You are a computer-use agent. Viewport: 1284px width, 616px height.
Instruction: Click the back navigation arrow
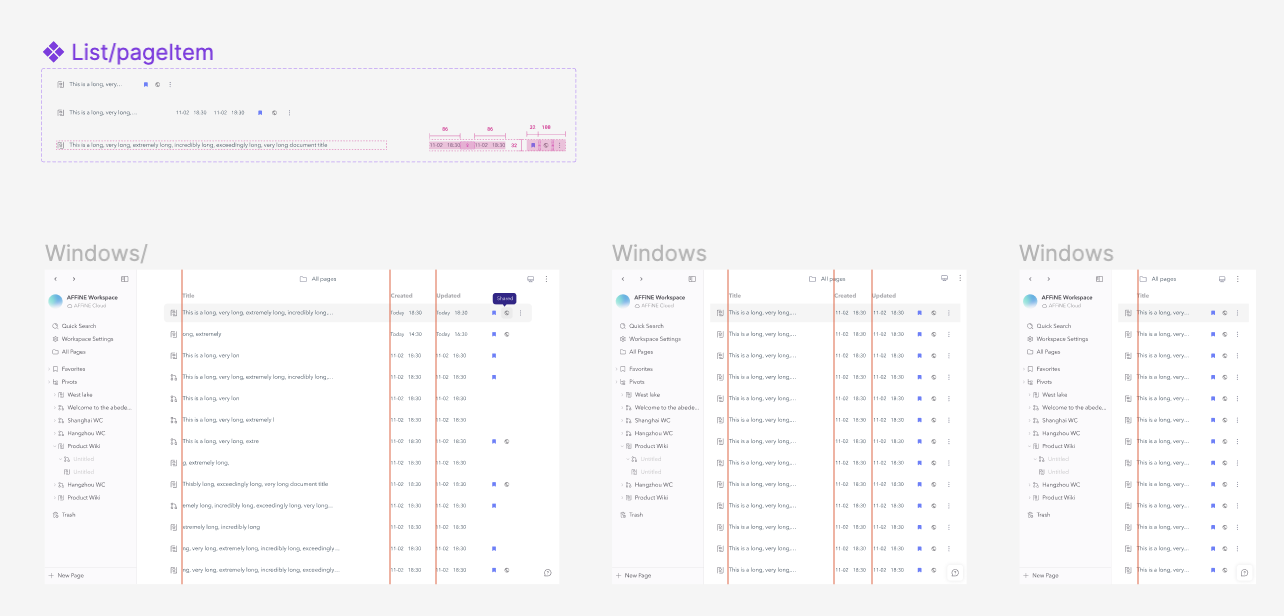[x=55, y=279]
